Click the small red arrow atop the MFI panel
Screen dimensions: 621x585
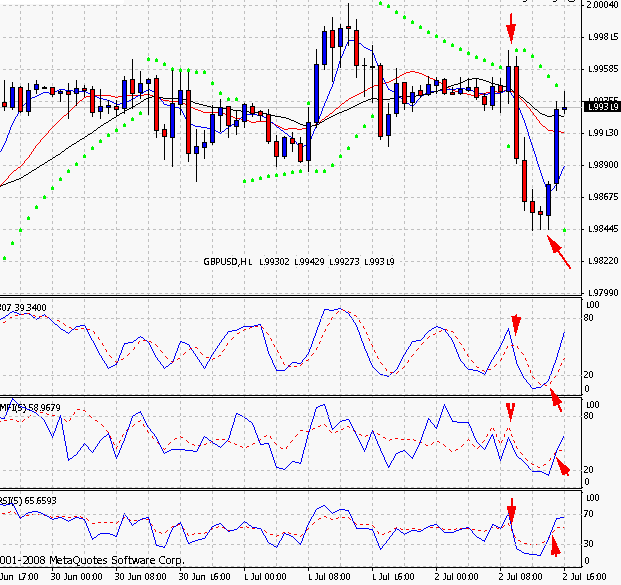pyautogui.click(x=510, y=411)
